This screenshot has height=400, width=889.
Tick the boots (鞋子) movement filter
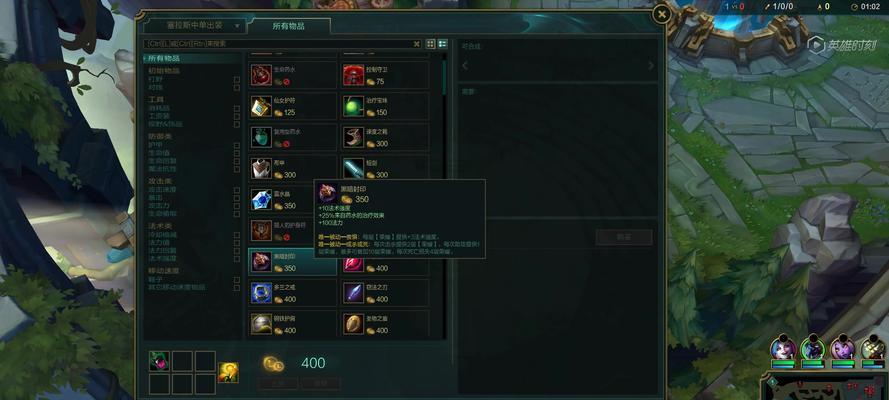tap(237, 280)
